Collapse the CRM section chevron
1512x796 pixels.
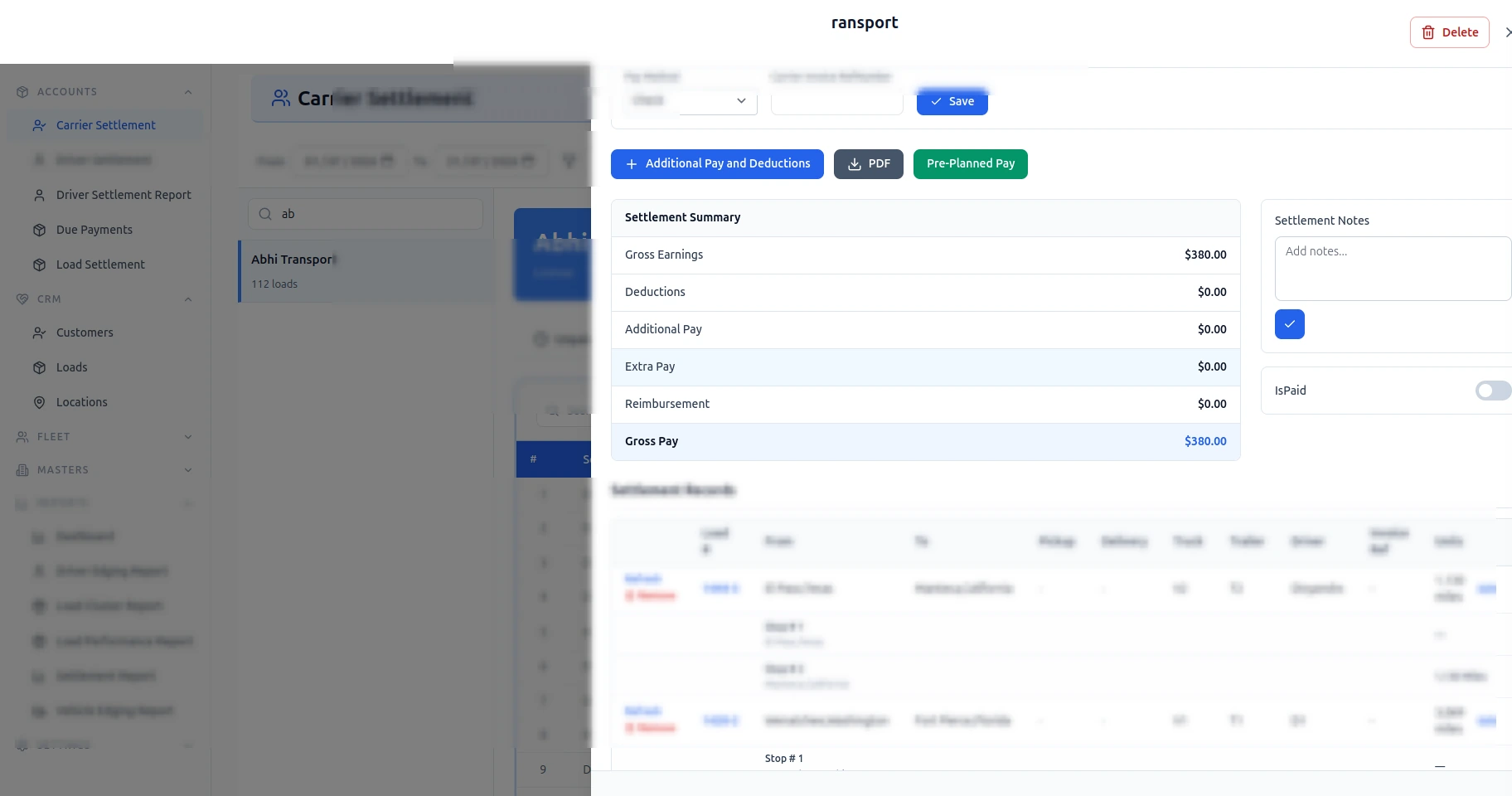click(x=188, y=299)
